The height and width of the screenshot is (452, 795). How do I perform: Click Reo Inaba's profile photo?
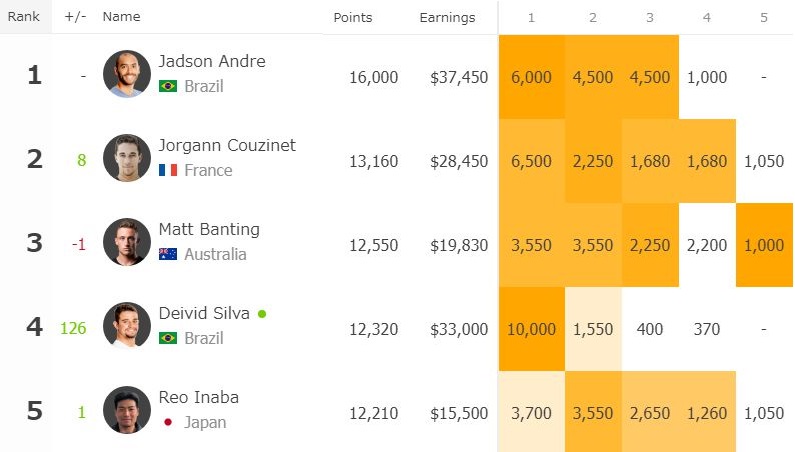click(x=127, y=410)
